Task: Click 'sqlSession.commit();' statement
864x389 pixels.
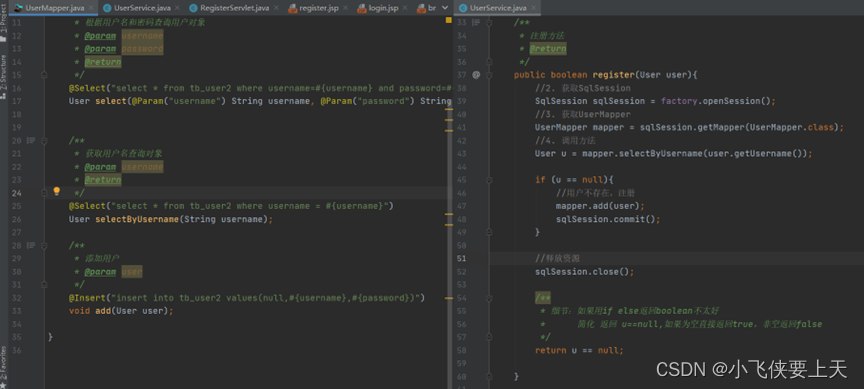Action: (x=608, y=219)
